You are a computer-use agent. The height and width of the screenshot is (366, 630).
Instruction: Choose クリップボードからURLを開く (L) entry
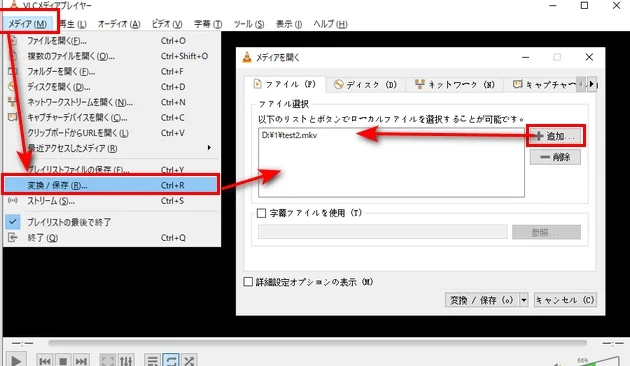point(112,133)
